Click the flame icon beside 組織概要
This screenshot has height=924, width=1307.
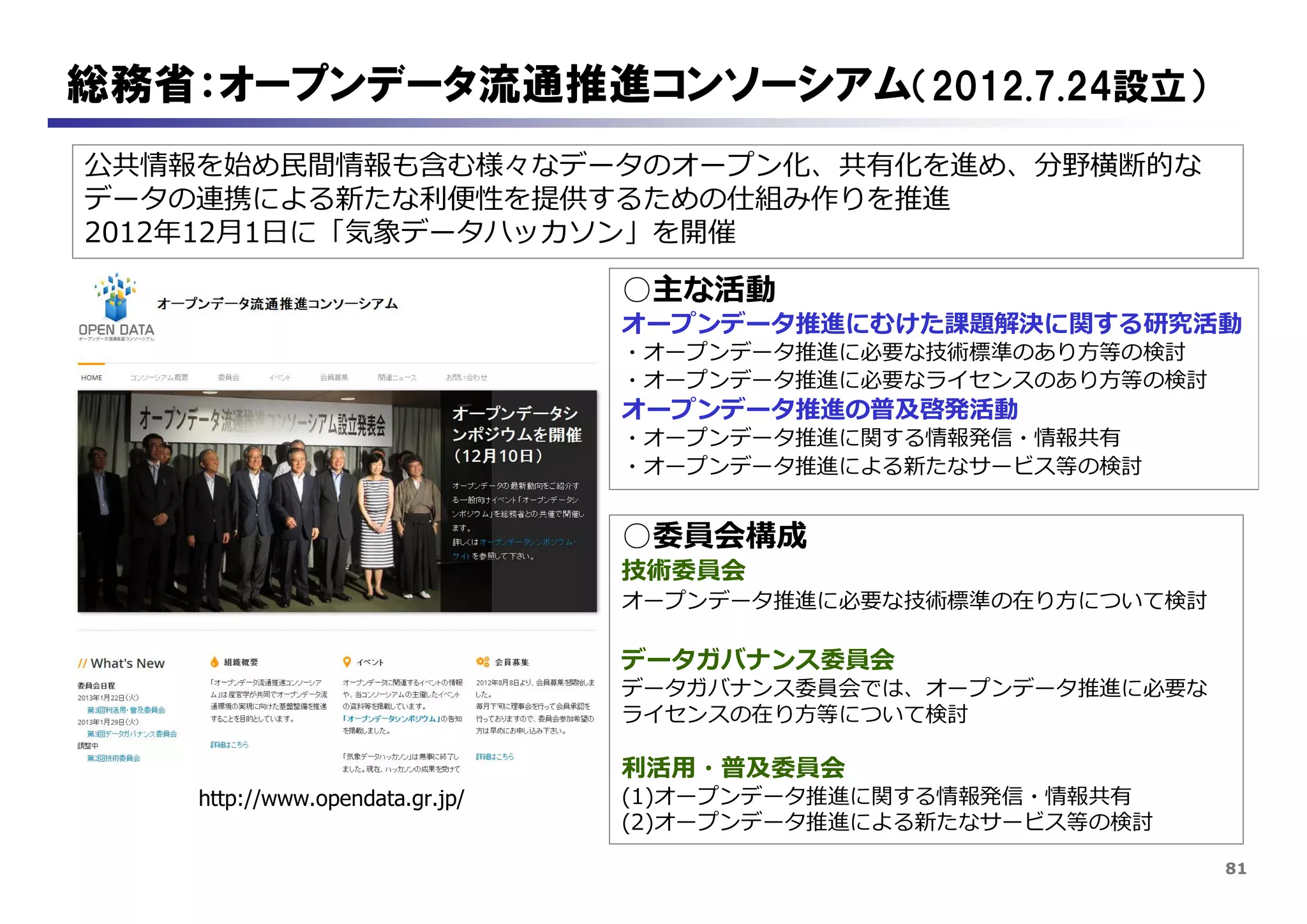pos(214,662)
